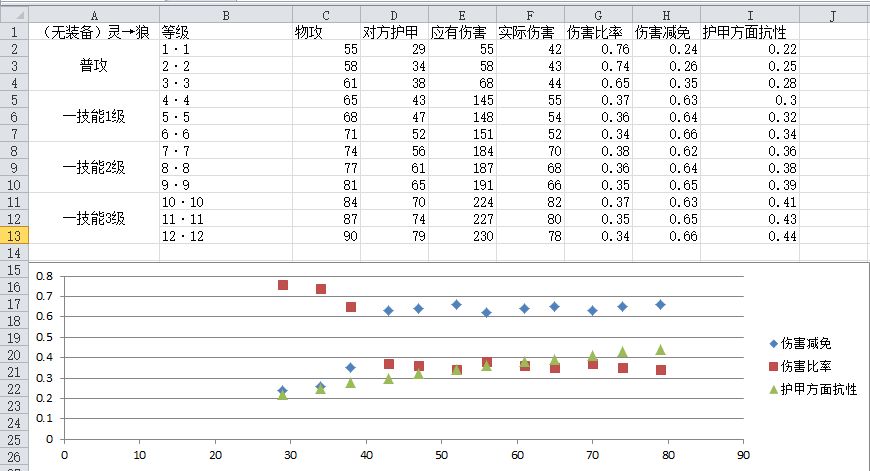Select column G header

598,15
